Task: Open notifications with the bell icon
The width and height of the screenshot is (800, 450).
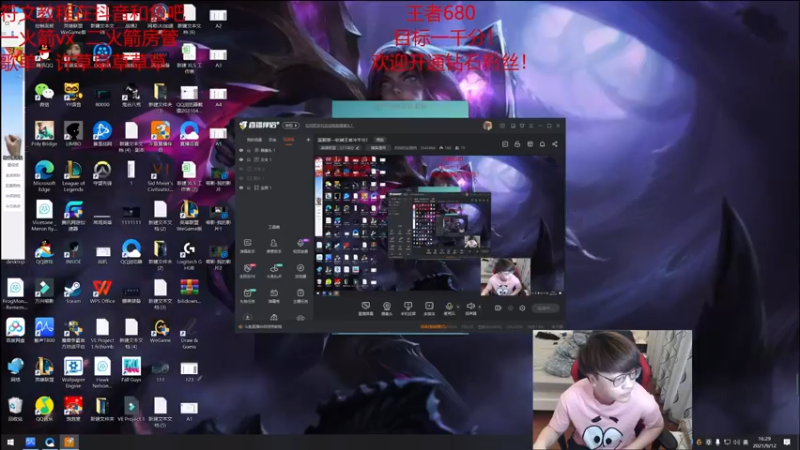Action: point(542,144)
